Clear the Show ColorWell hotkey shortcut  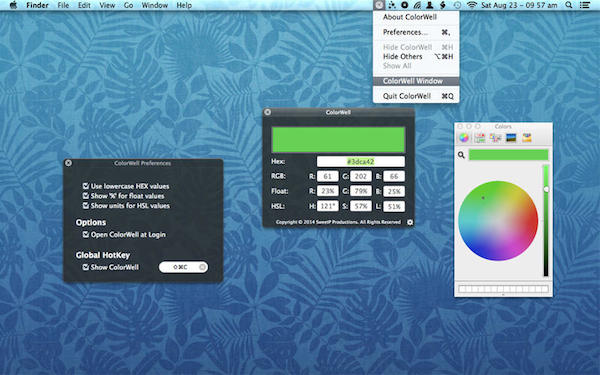(x=202, y=267)
